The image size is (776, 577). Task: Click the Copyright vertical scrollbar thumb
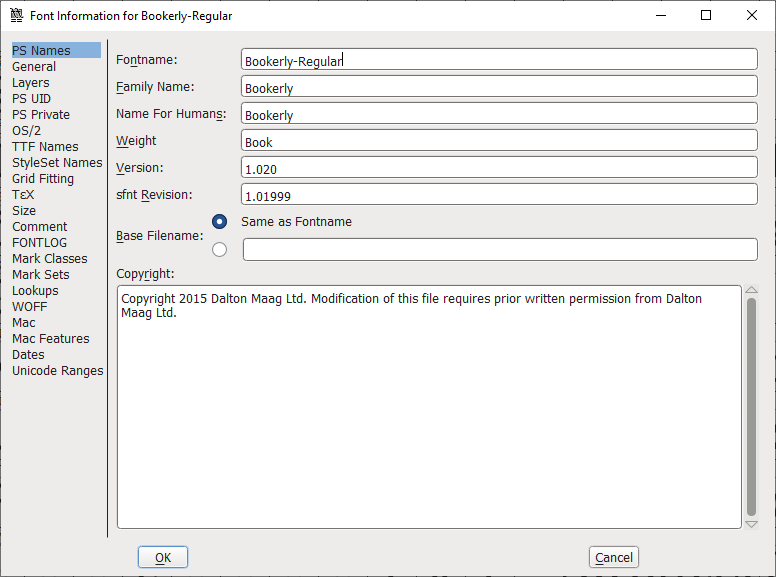tap(751, 407)
